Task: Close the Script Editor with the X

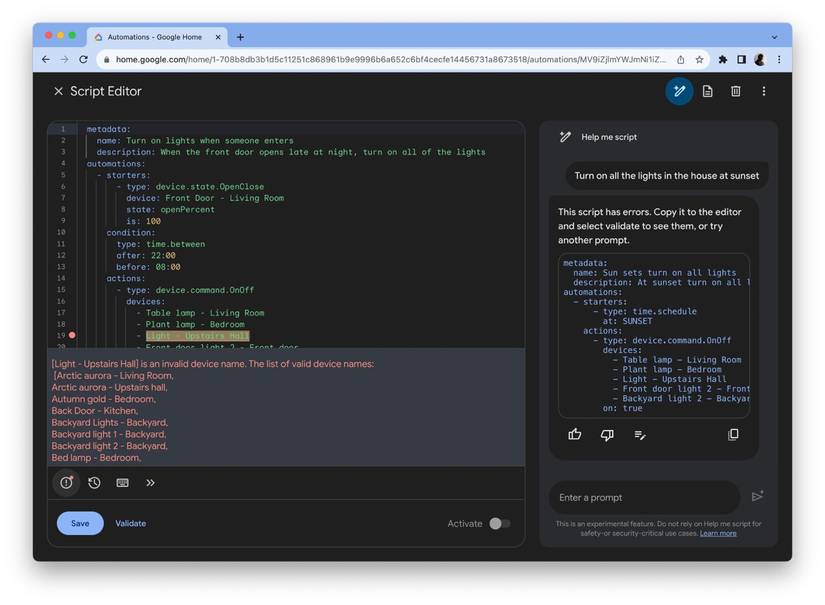Action: [x=58, y=92]
